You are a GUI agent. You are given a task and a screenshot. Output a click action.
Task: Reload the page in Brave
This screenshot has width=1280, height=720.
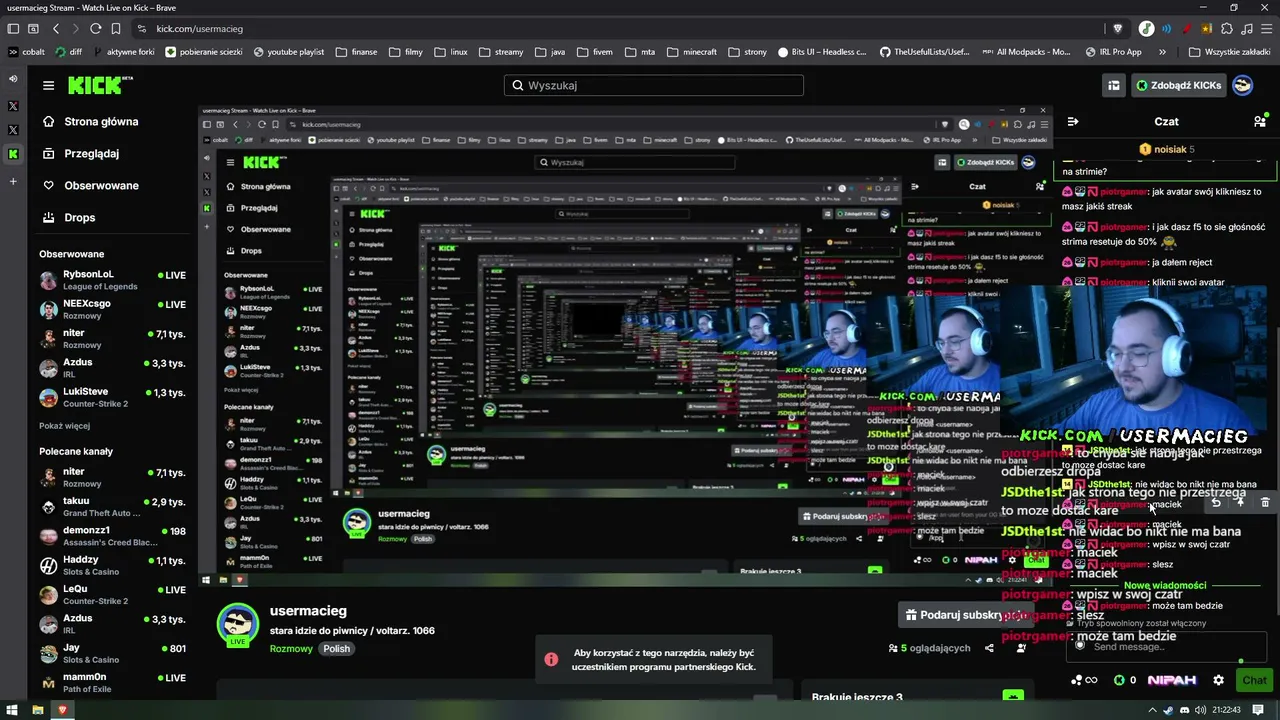coord(96,28)
